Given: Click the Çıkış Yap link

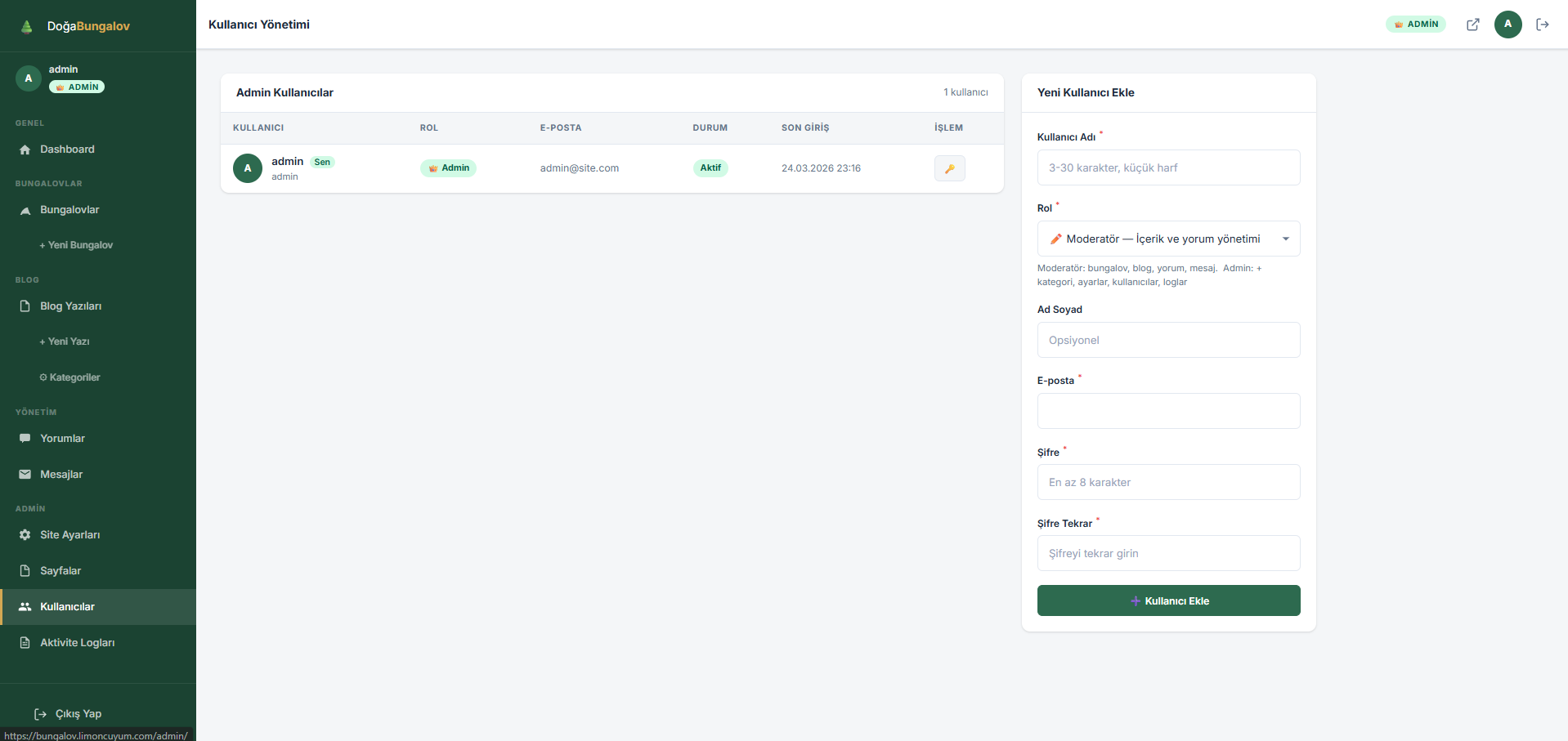Looking at the screenshot, I should [78, 714].
